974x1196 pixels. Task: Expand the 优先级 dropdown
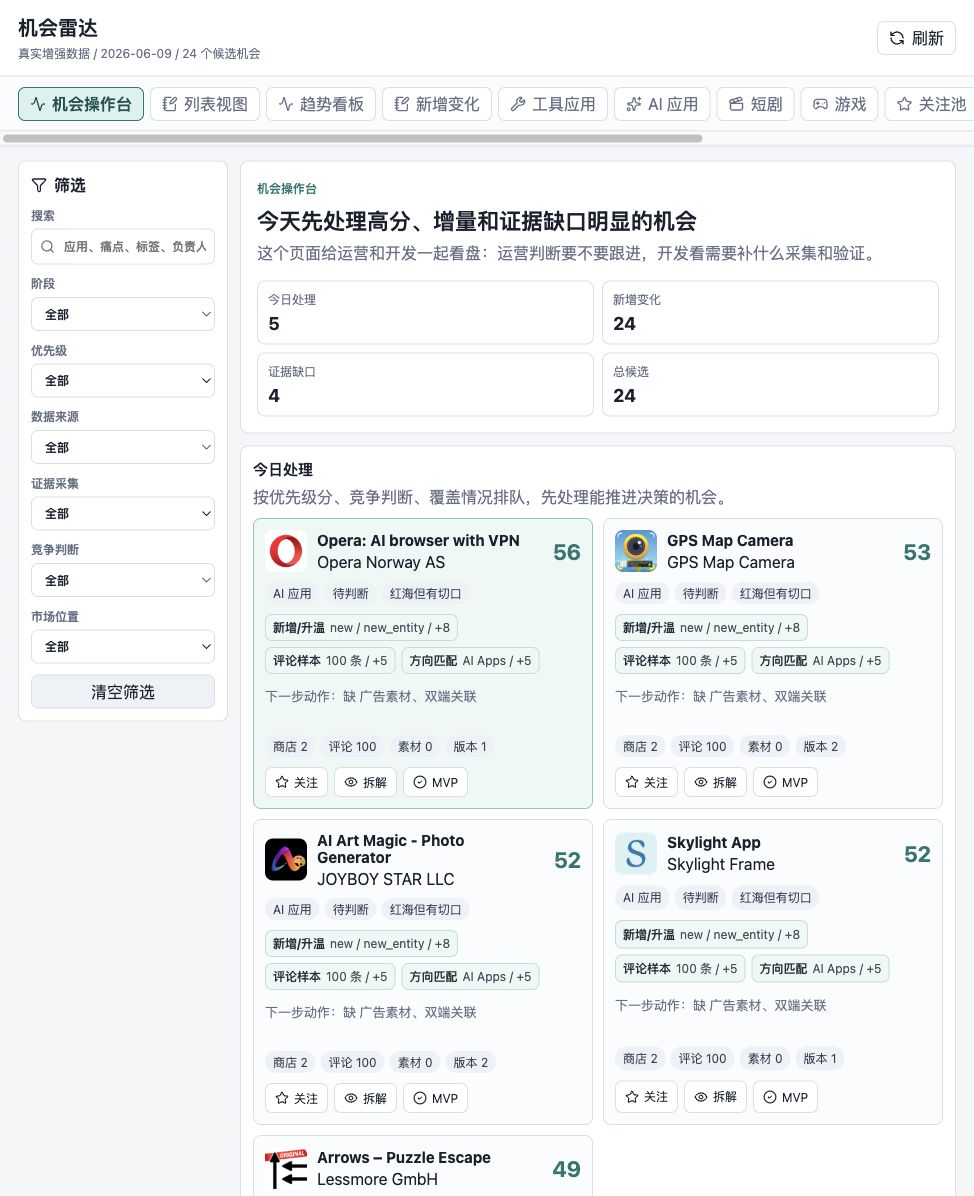click(123, 381)
